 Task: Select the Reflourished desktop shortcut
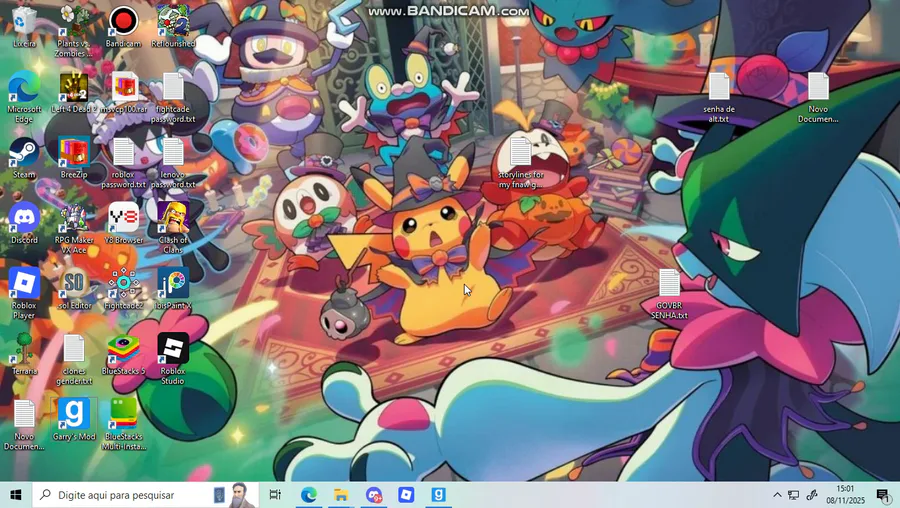tap(173, 28)
